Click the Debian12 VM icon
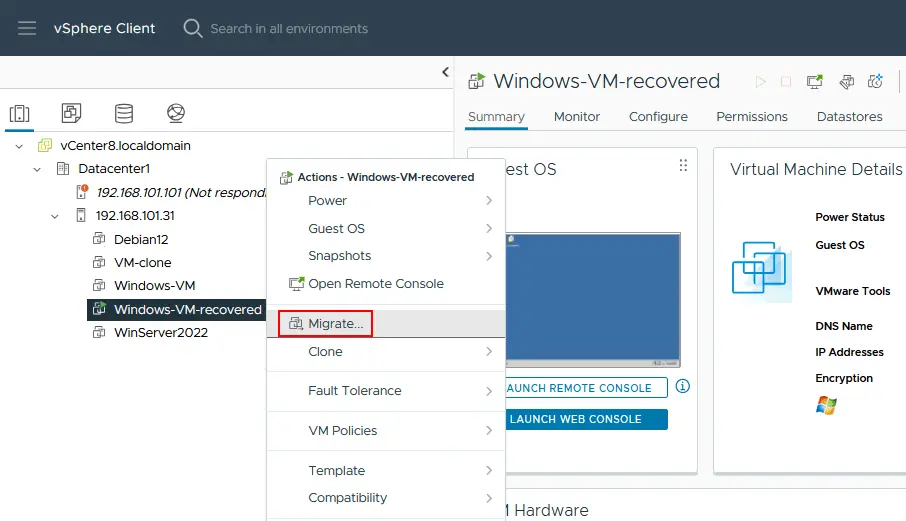 (99, 239)
